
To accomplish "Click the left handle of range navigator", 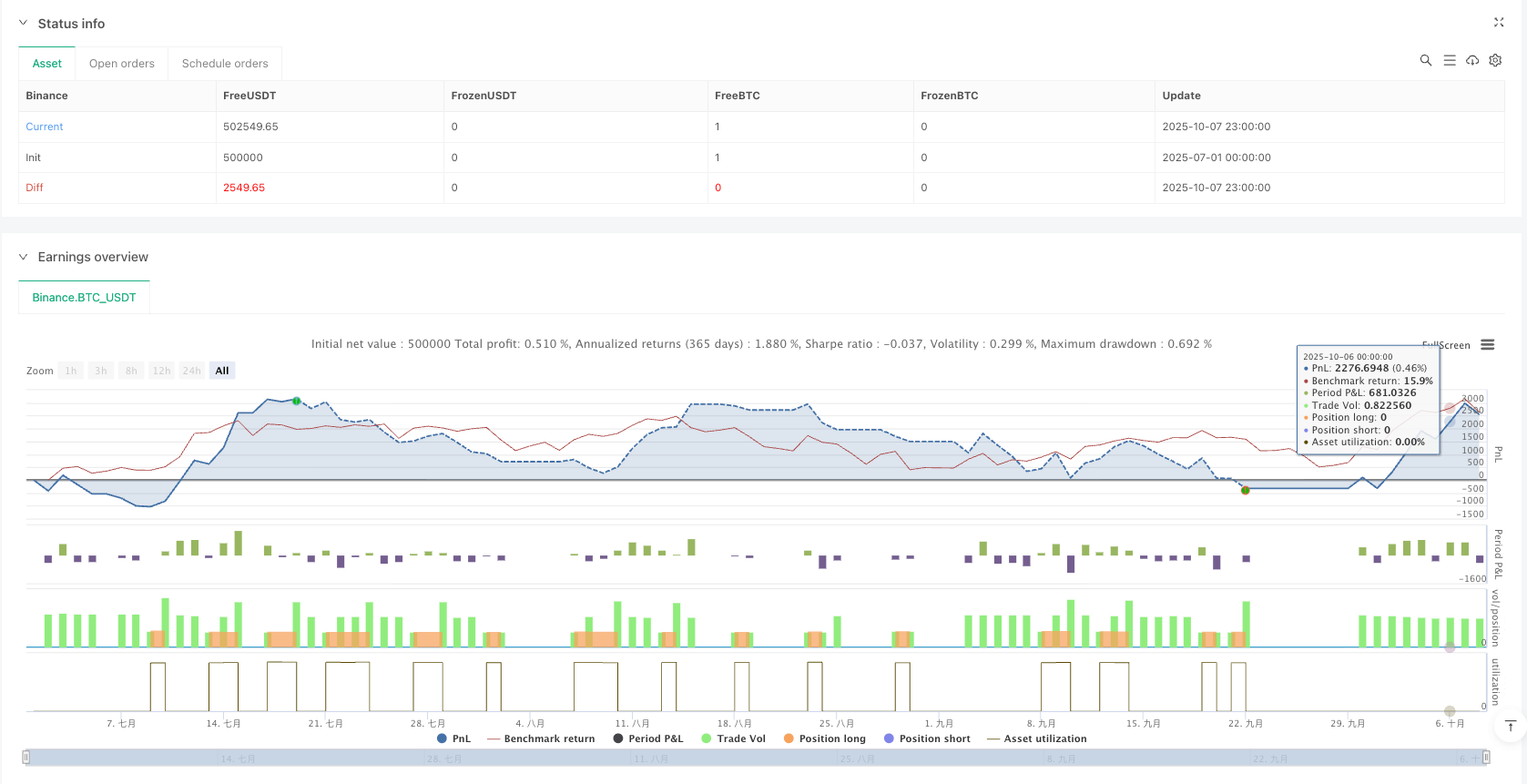I will tap(26, 757).
